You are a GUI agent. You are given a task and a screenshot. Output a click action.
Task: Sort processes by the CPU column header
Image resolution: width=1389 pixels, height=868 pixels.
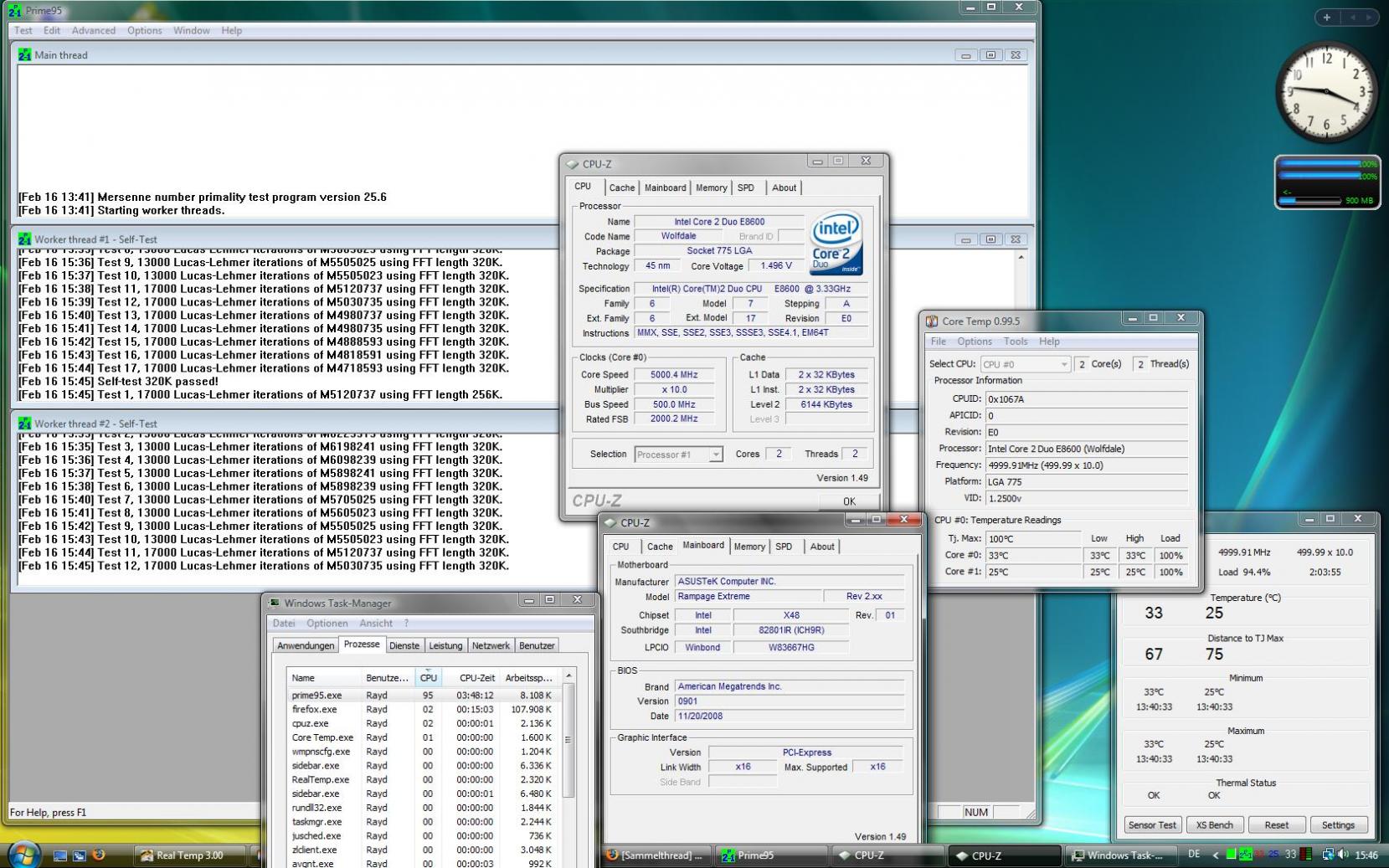428,677
